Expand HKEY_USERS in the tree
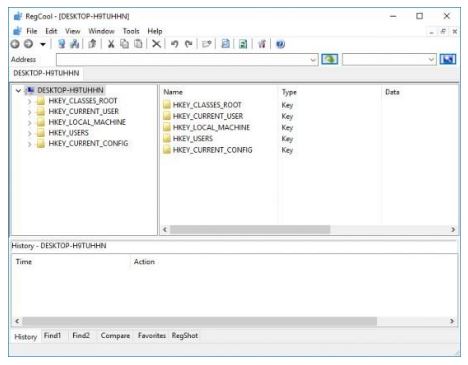Viewport: 468px width, 365px height. pos(29,133)
